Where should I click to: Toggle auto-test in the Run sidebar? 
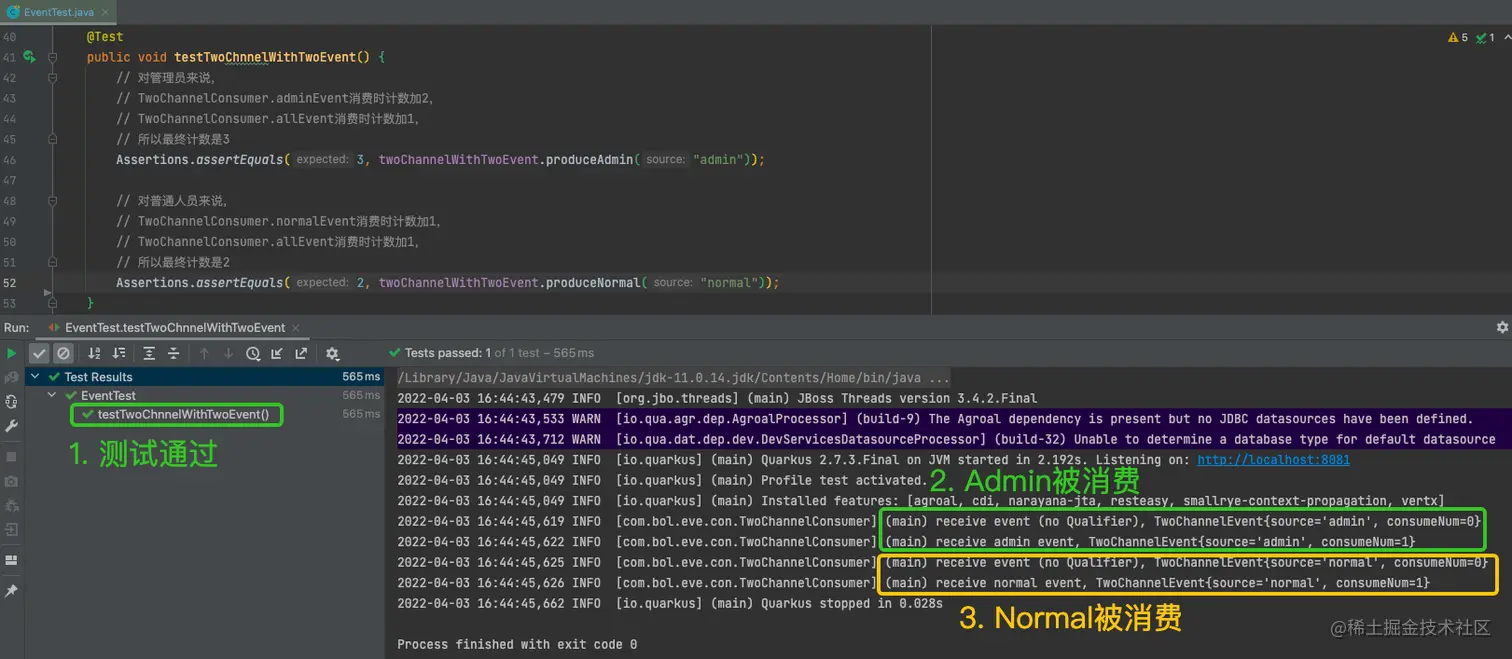pos(11,401)
